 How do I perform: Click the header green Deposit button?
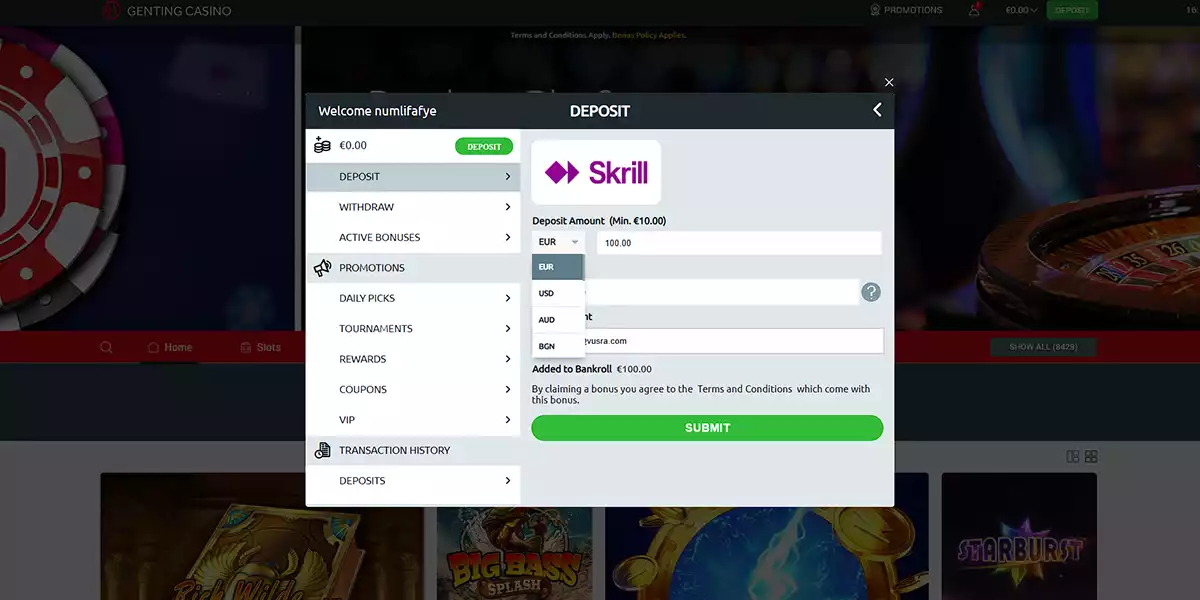1072,10
